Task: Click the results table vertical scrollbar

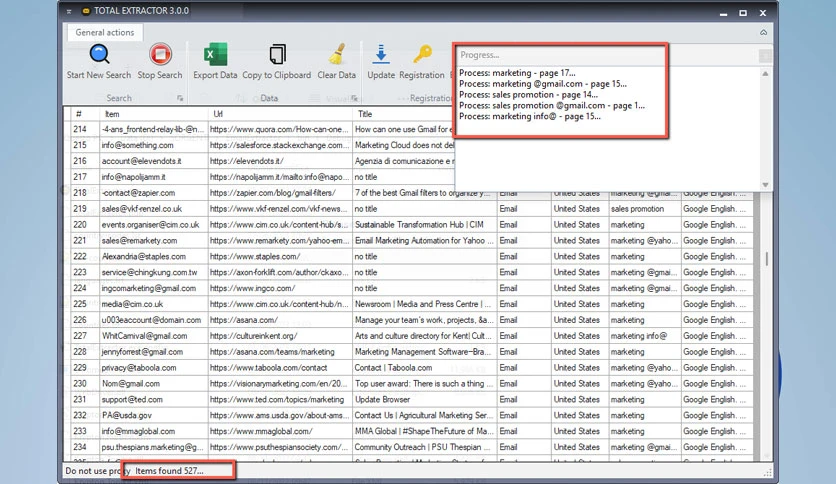Action: tap(767, 259)
